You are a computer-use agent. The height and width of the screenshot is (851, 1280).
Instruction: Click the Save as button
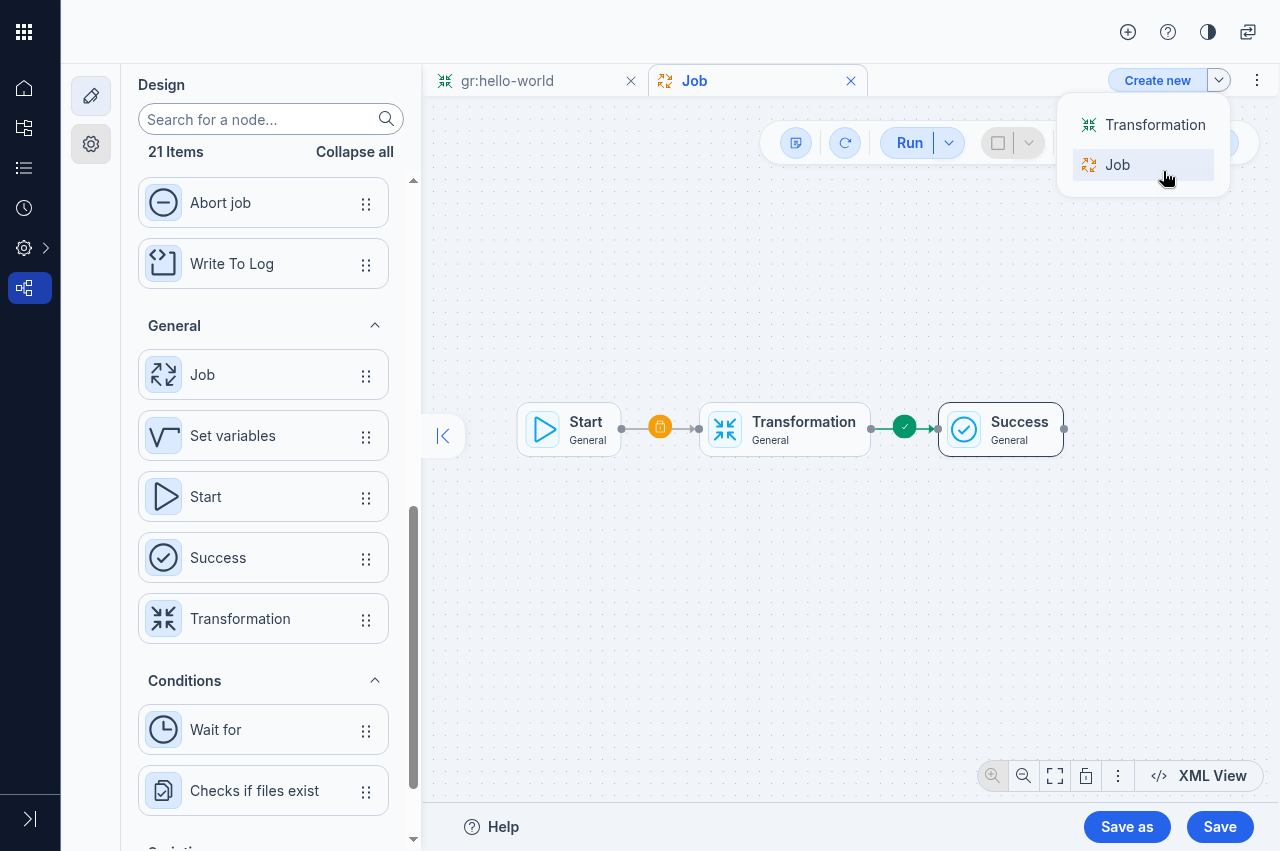pyautogui.click(x=1127, y=827)
